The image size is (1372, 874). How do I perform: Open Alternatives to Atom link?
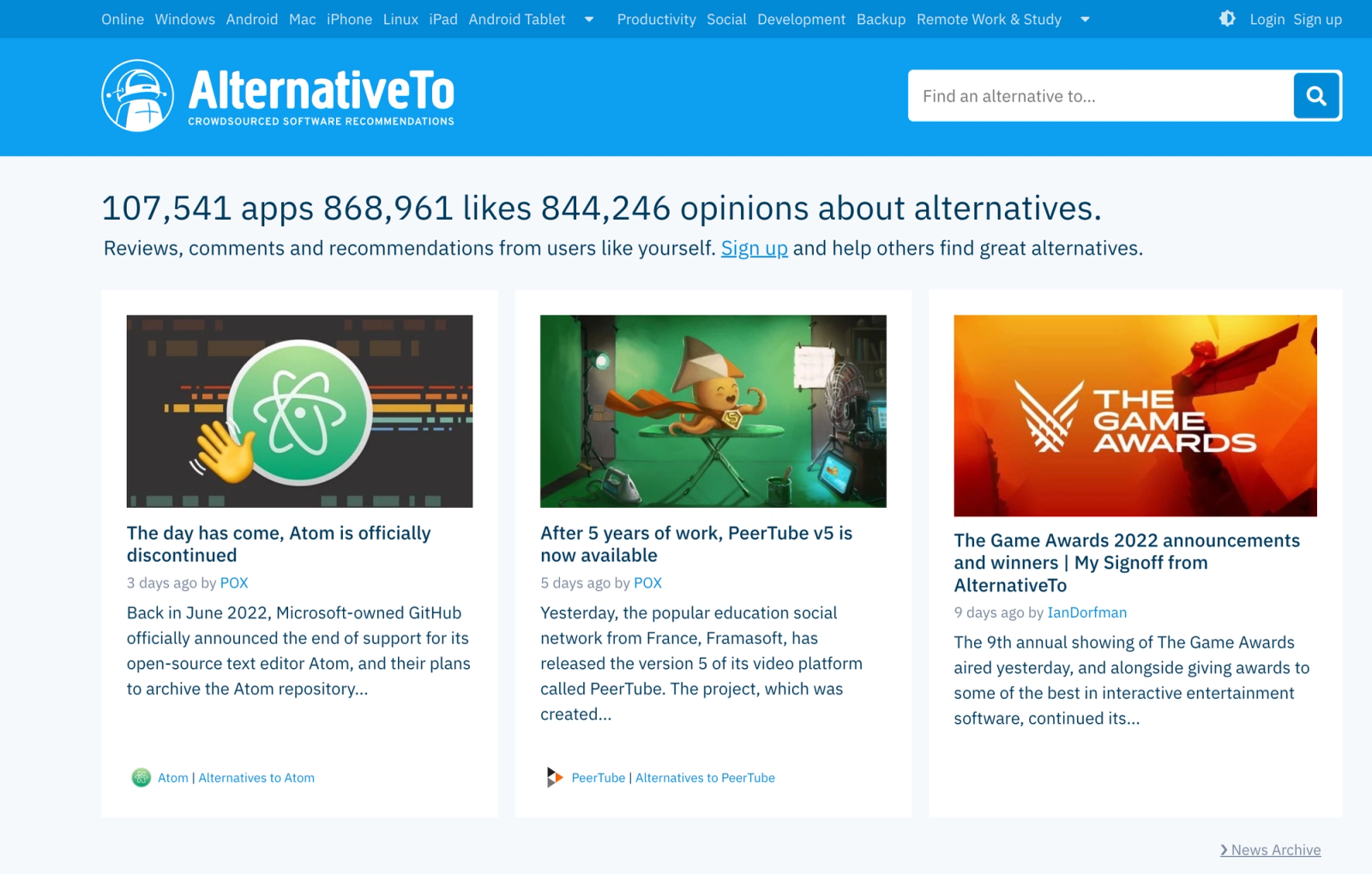coord(256,778)
